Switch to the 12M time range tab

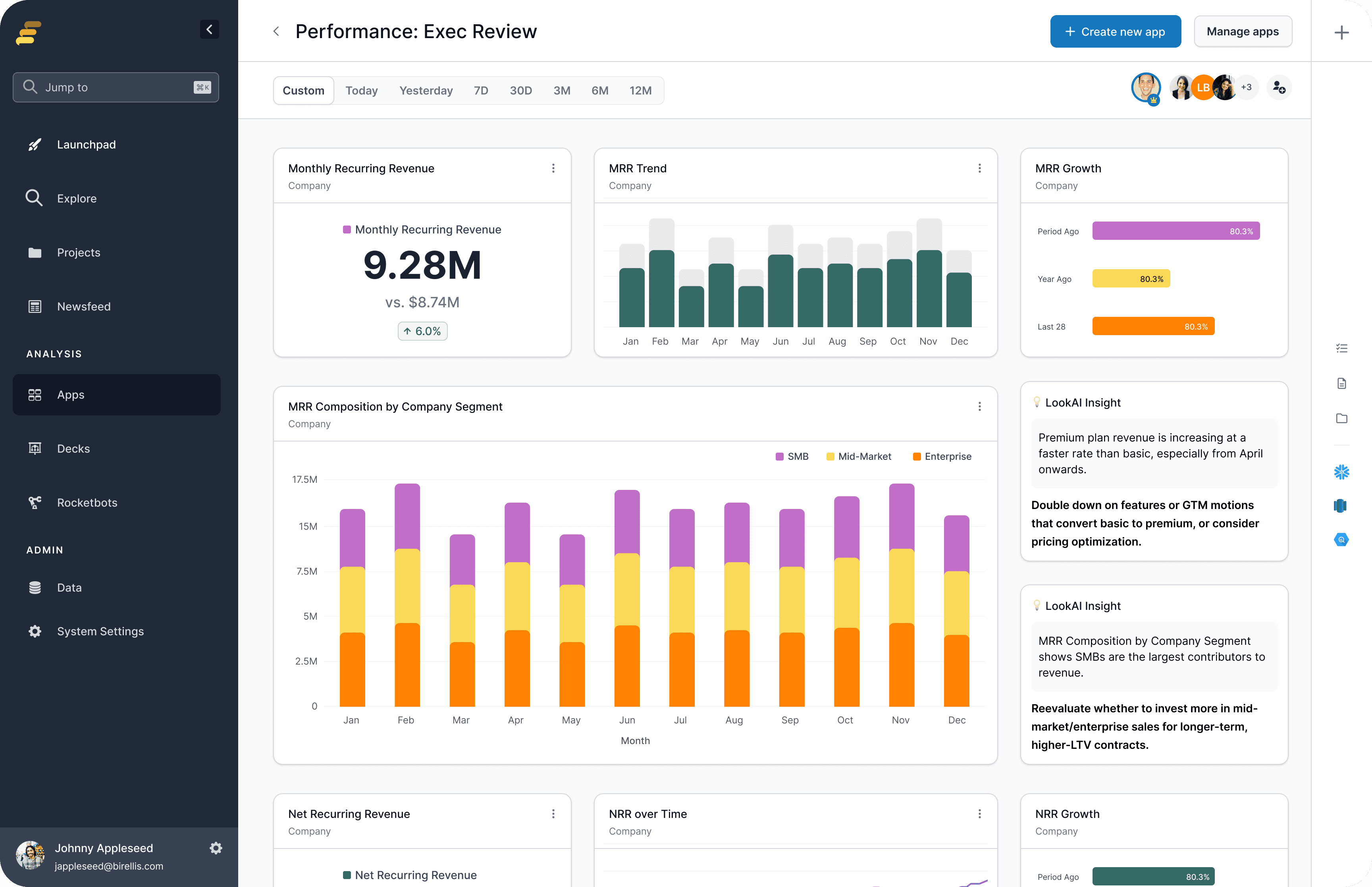click(x=640, y=91)
